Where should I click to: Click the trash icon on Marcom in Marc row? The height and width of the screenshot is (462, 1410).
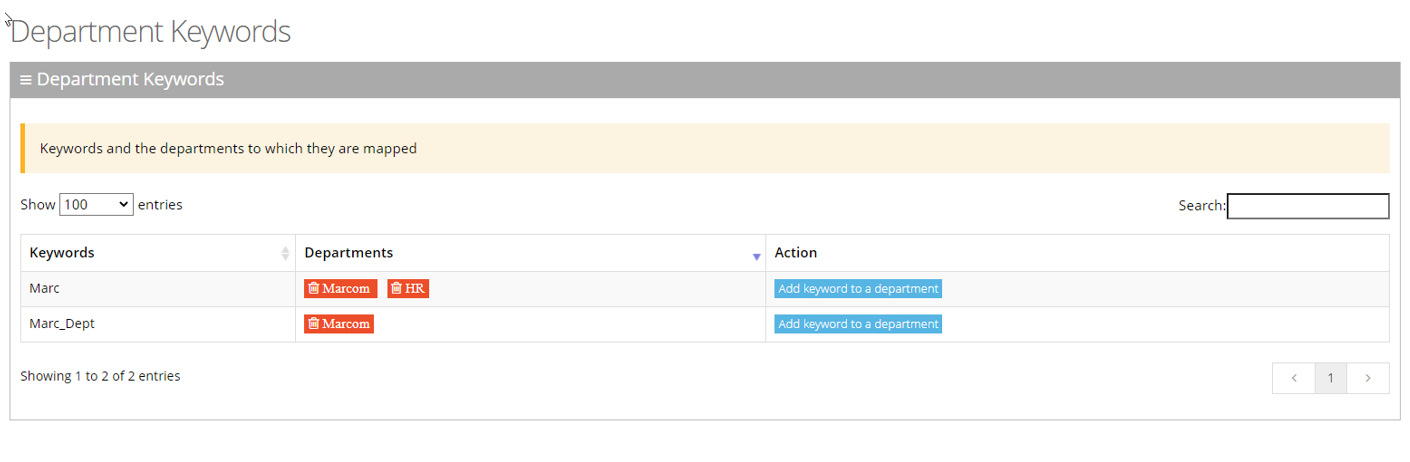point(314,289)
